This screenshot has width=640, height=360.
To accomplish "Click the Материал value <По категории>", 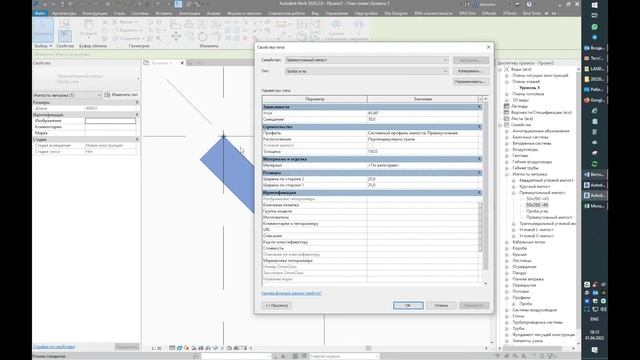I will tap(422, 165).
